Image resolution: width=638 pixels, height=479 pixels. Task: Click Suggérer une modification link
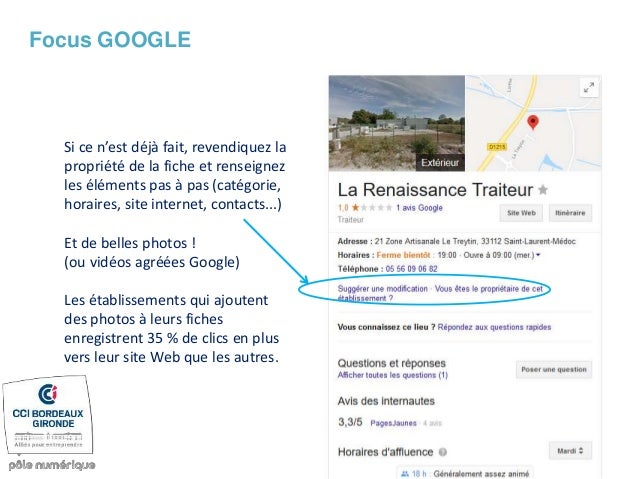coord(382,289)
